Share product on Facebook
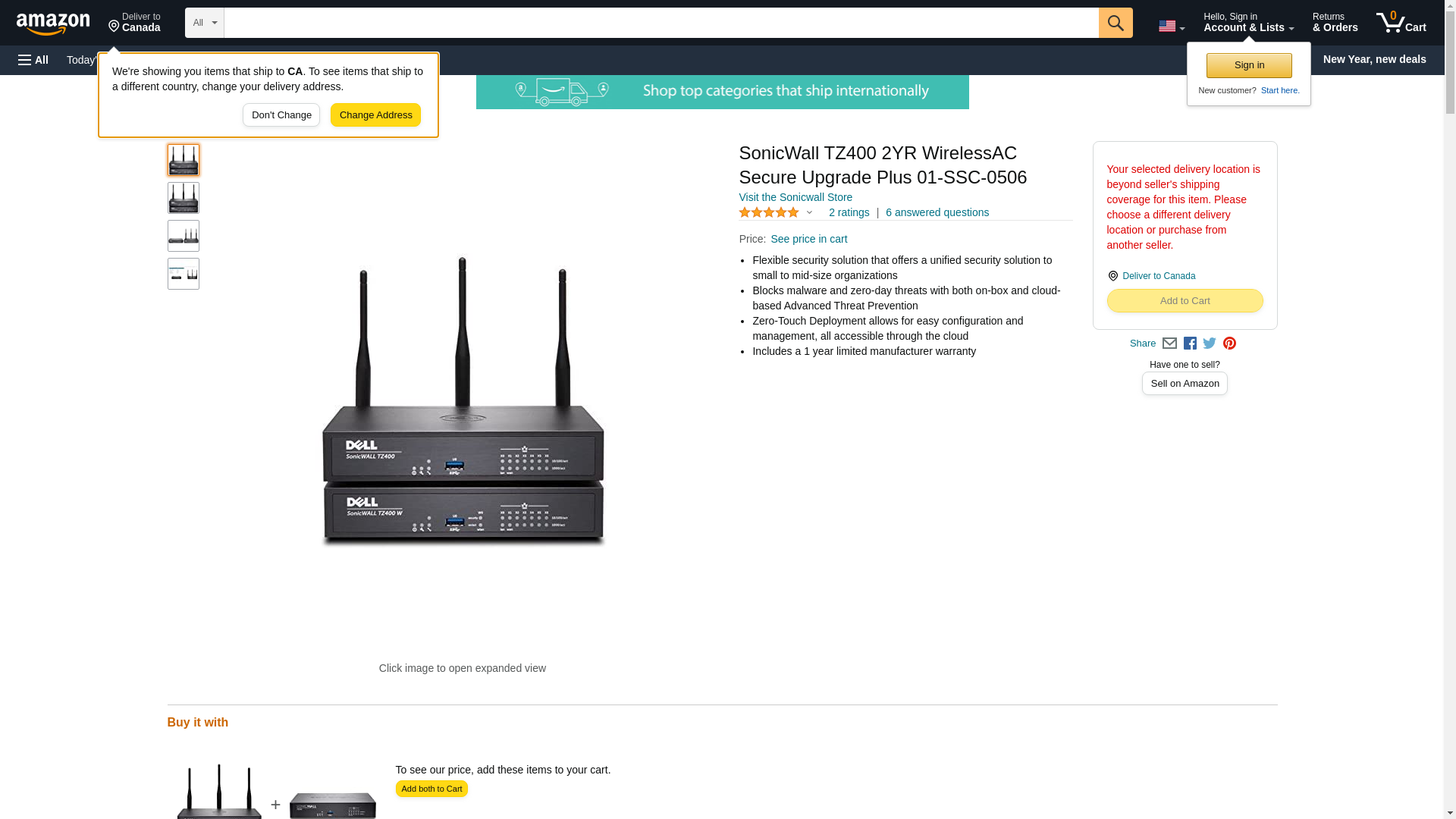The width and height of the screenshot is (1456, 819). pyautogui.click(x=1190, y=344)
